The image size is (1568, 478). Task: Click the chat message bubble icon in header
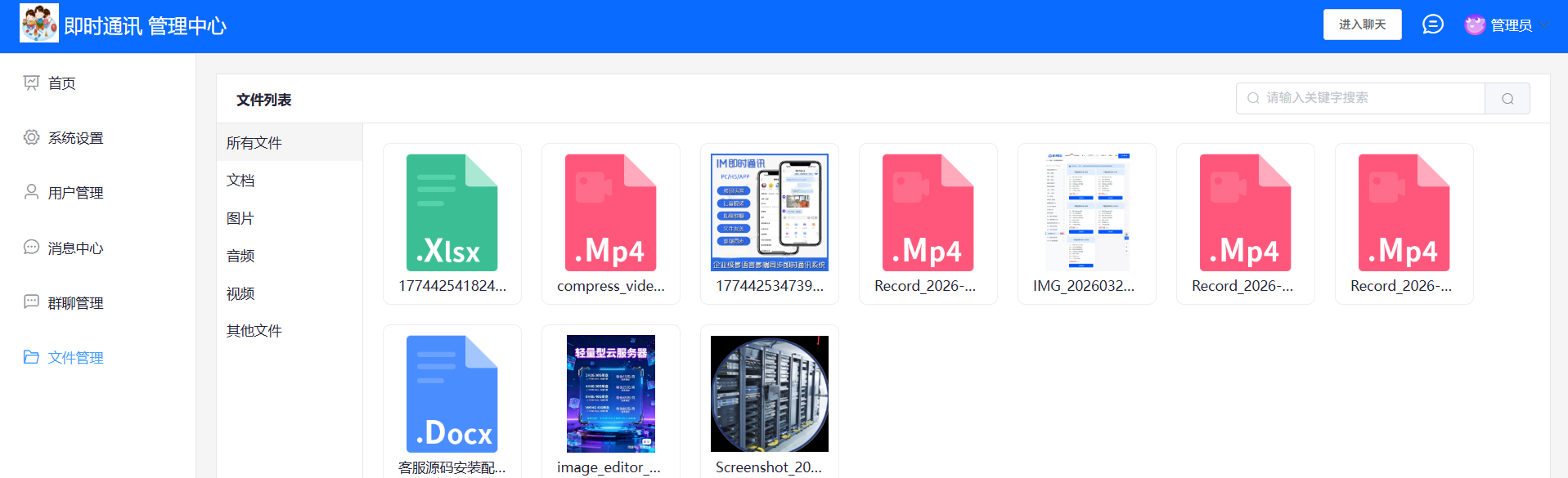[1432, 25]
